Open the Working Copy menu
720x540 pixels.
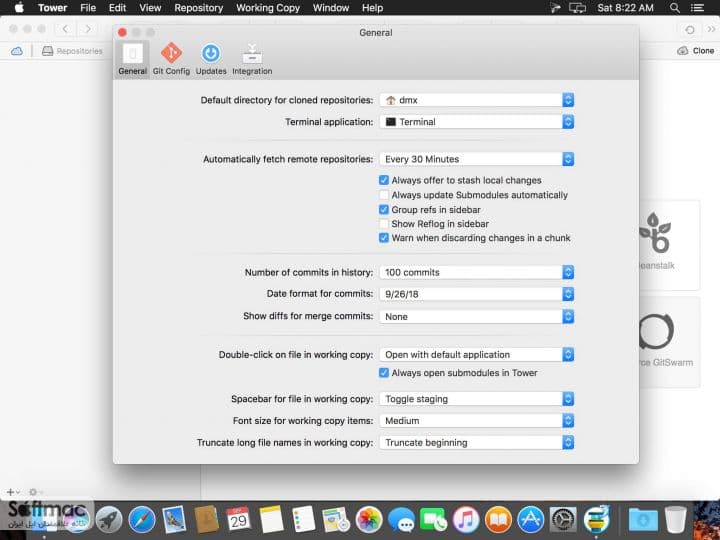coord(268,8)
